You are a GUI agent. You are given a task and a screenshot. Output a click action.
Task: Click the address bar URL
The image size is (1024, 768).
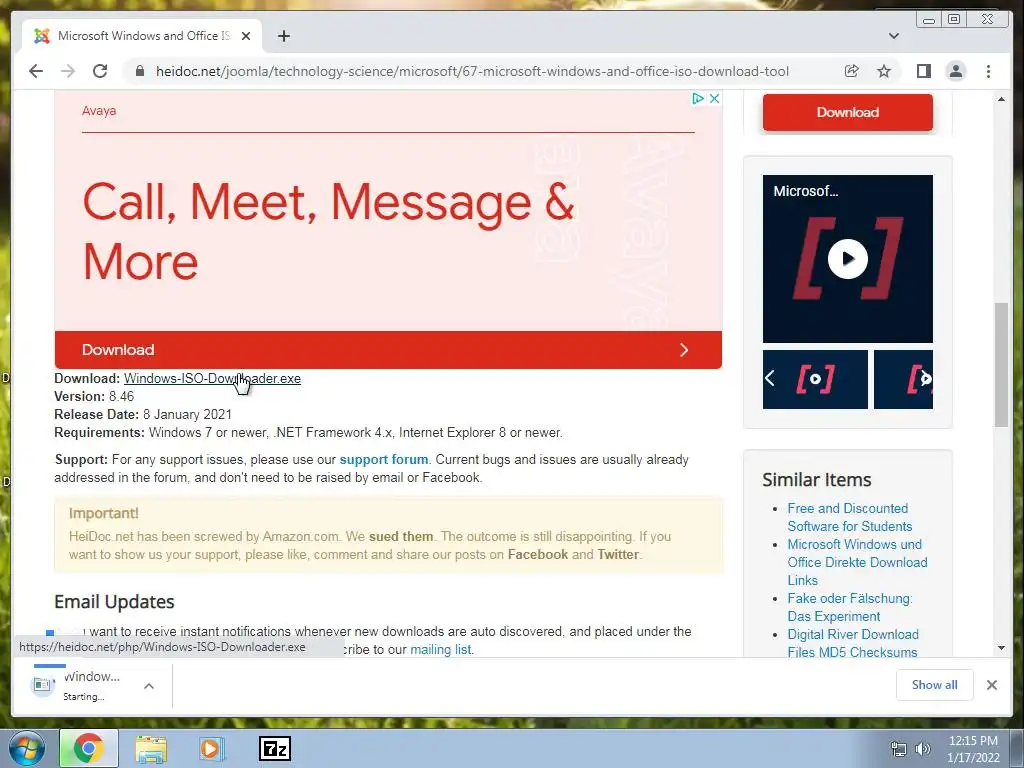pos(472,71)
